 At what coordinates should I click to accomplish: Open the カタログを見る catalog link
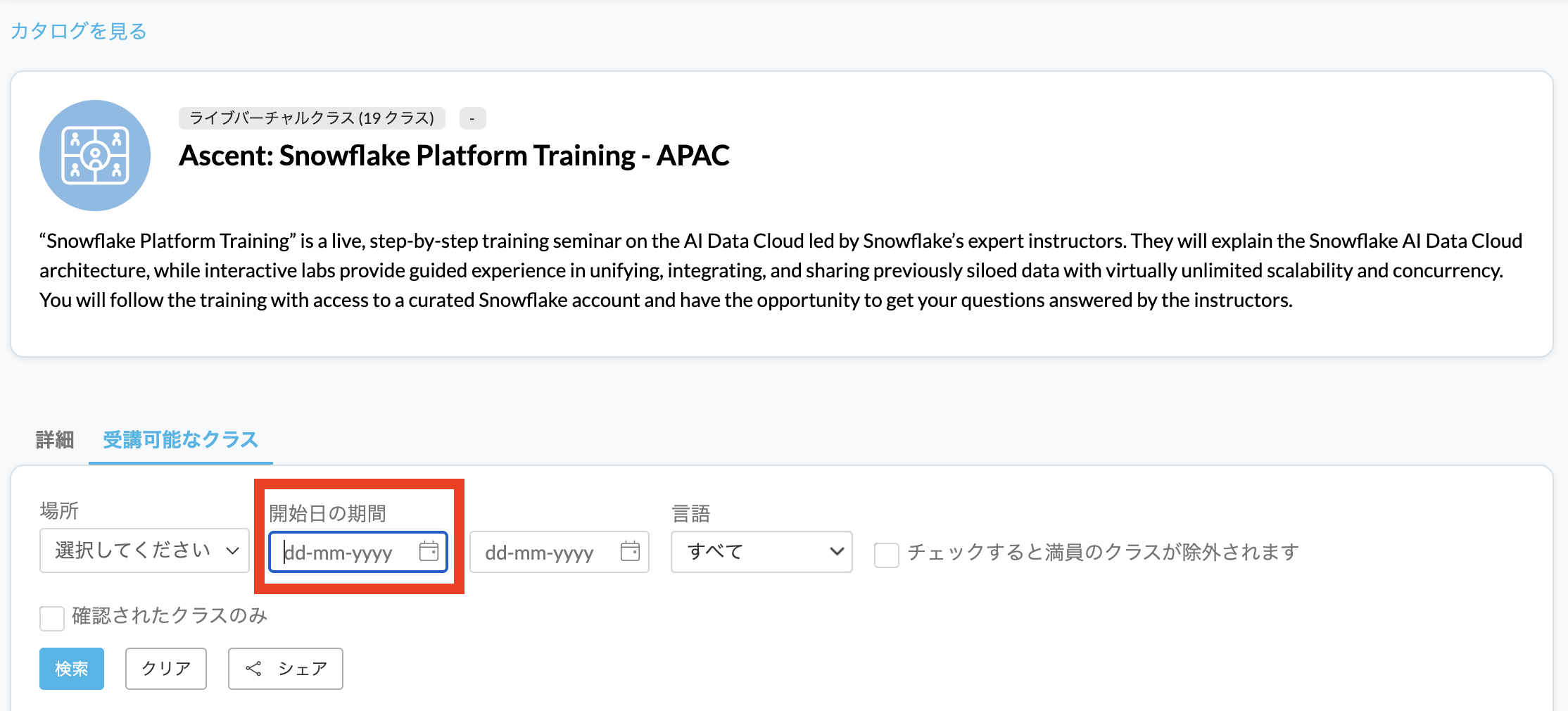click(79, 31)
